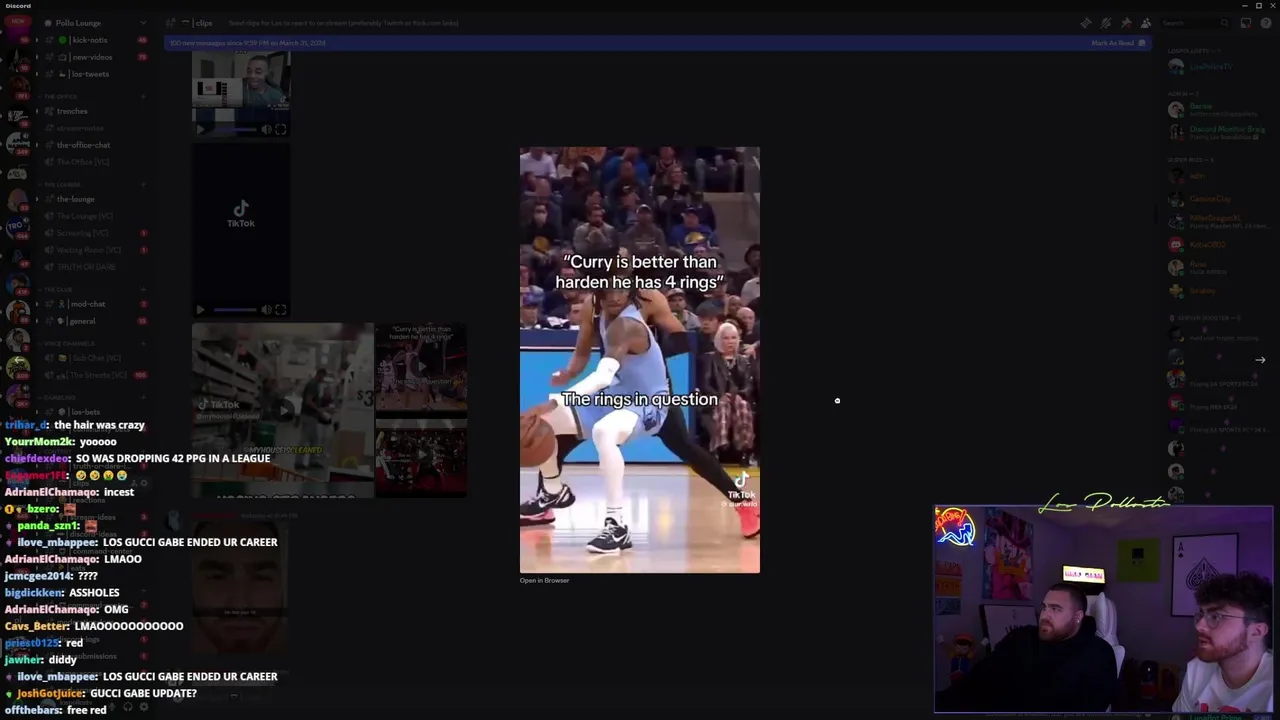Add channel to THE CLUB category

point(143,290)
